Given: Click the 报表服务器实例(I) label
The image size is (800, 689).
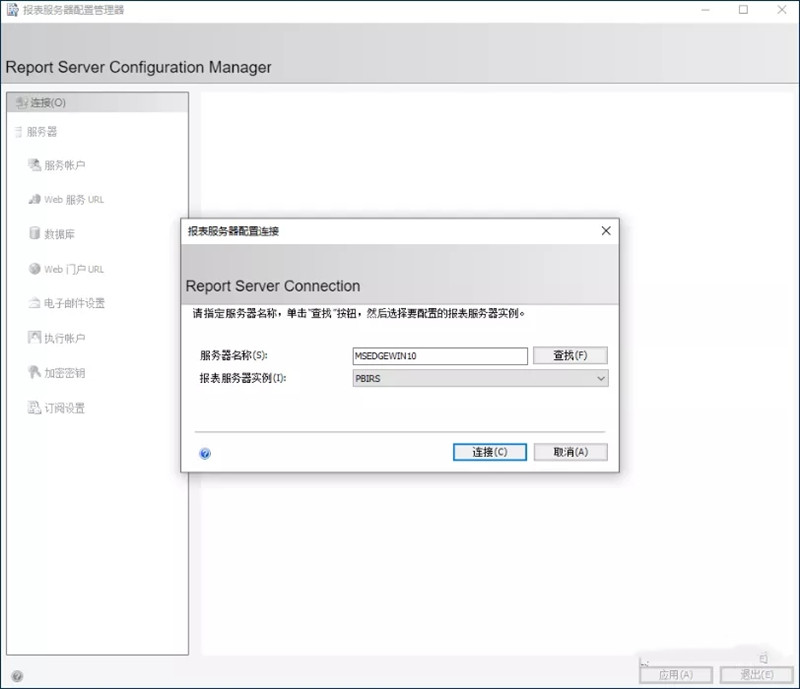Looking at the screenshot, I should point(243,378).
